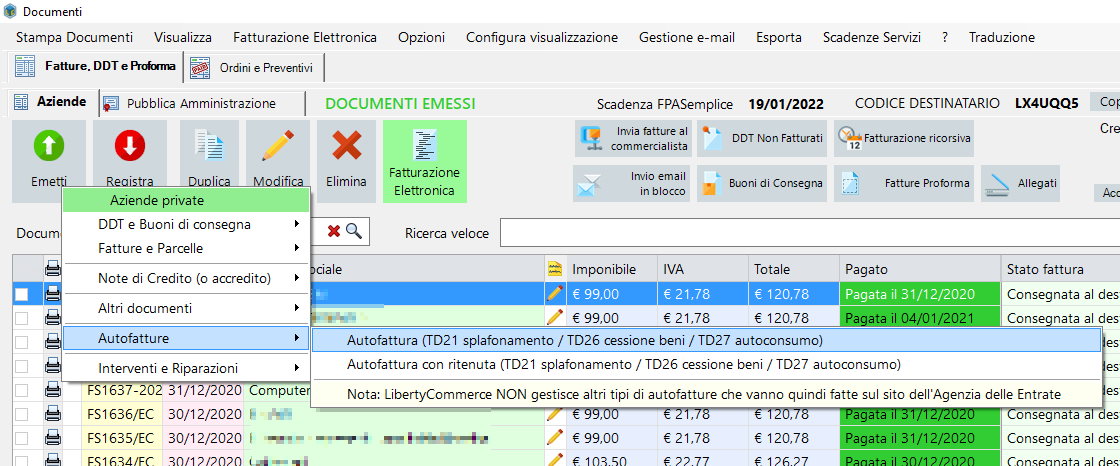Viewport: 1120px width, 466px height.
Task: Click the Ricerca veloce input field
Action: [x=800, y=233]
